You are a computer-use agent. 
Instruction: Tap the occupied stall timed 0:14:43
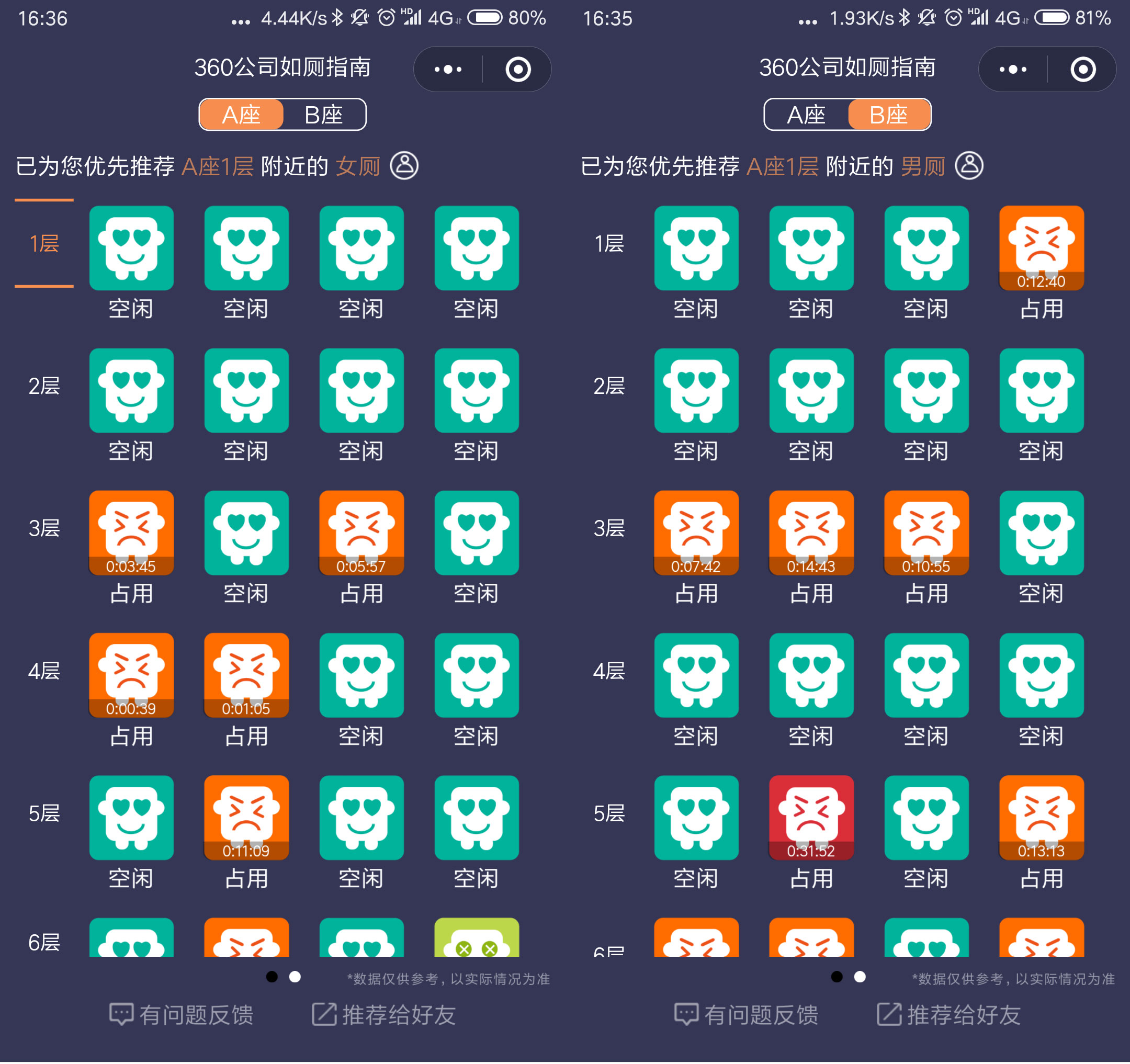812,533
